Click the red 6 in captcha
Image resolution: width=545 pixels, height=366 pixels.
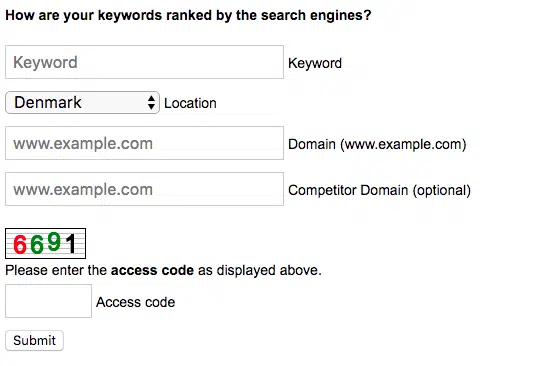20,244
